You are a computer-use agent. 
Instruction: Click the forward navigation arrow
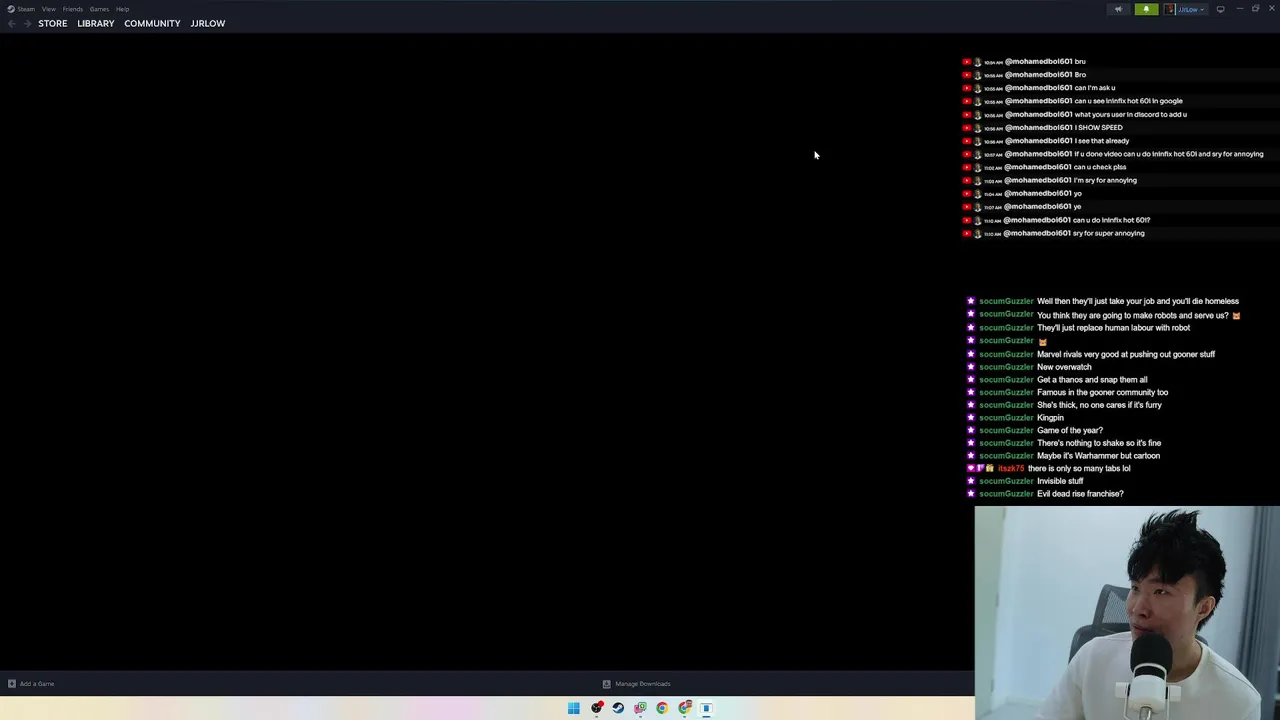(27, 23)
